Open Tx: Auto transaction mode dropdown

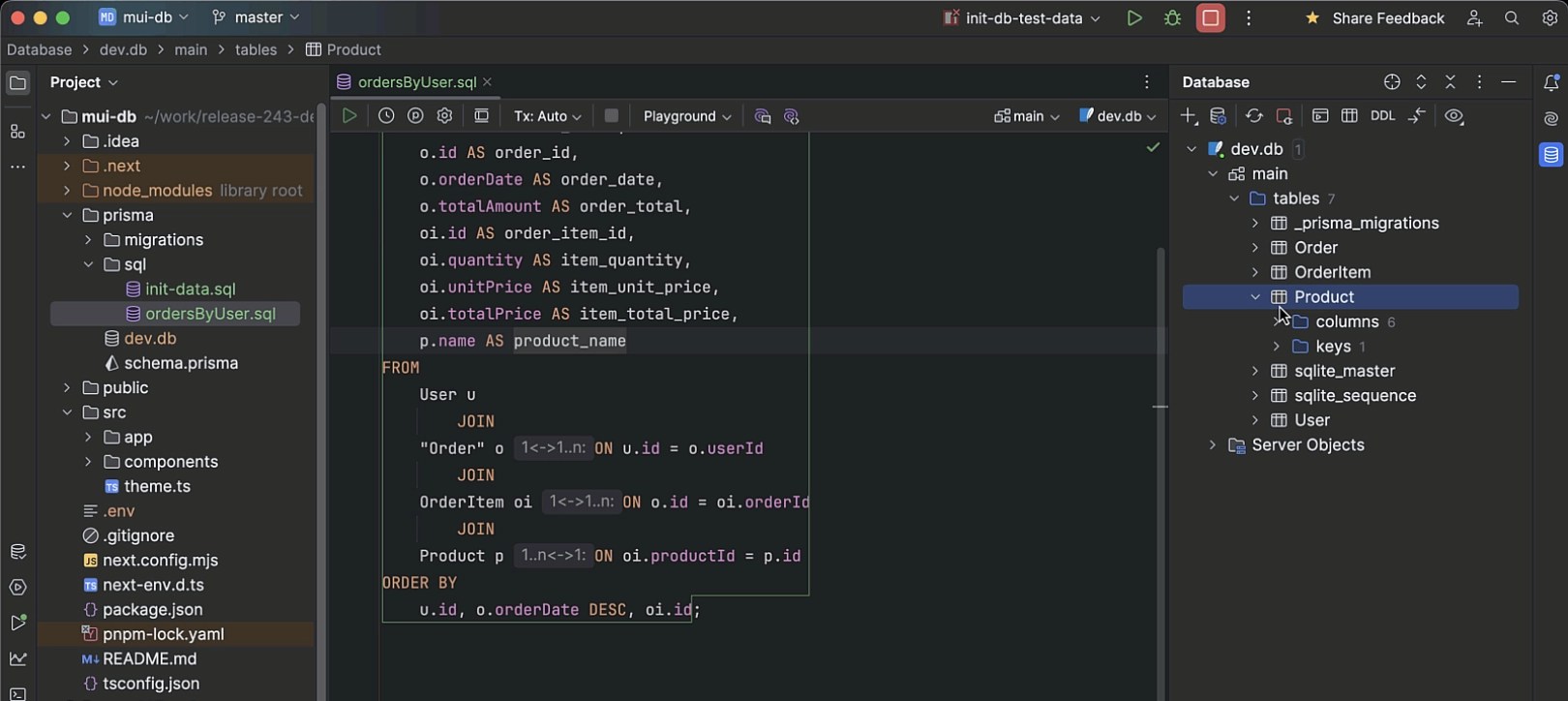tap(547, 116)
